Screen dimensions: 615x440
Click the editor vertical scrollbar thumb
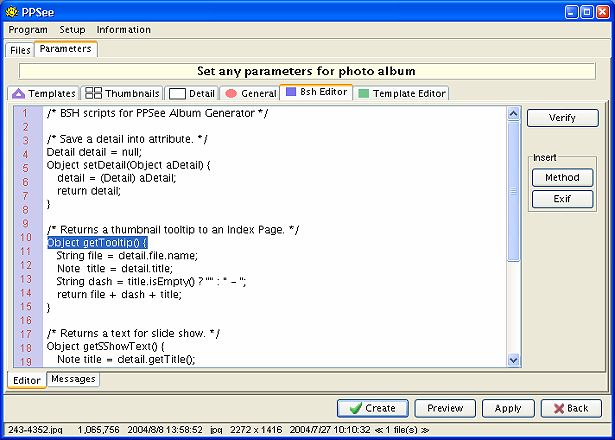pos(513,191)
